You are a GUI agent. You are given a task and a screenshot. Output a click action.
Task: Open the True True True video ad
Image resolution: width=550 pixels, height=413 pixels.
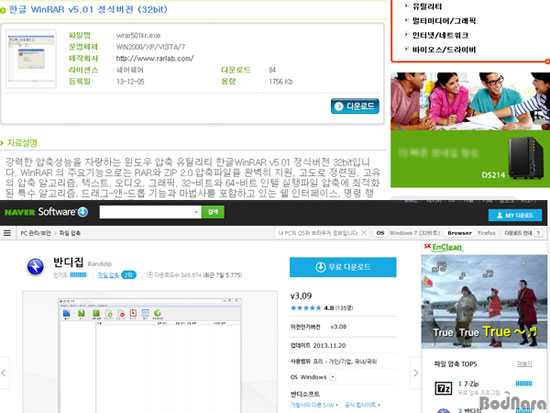click(484, 301)
